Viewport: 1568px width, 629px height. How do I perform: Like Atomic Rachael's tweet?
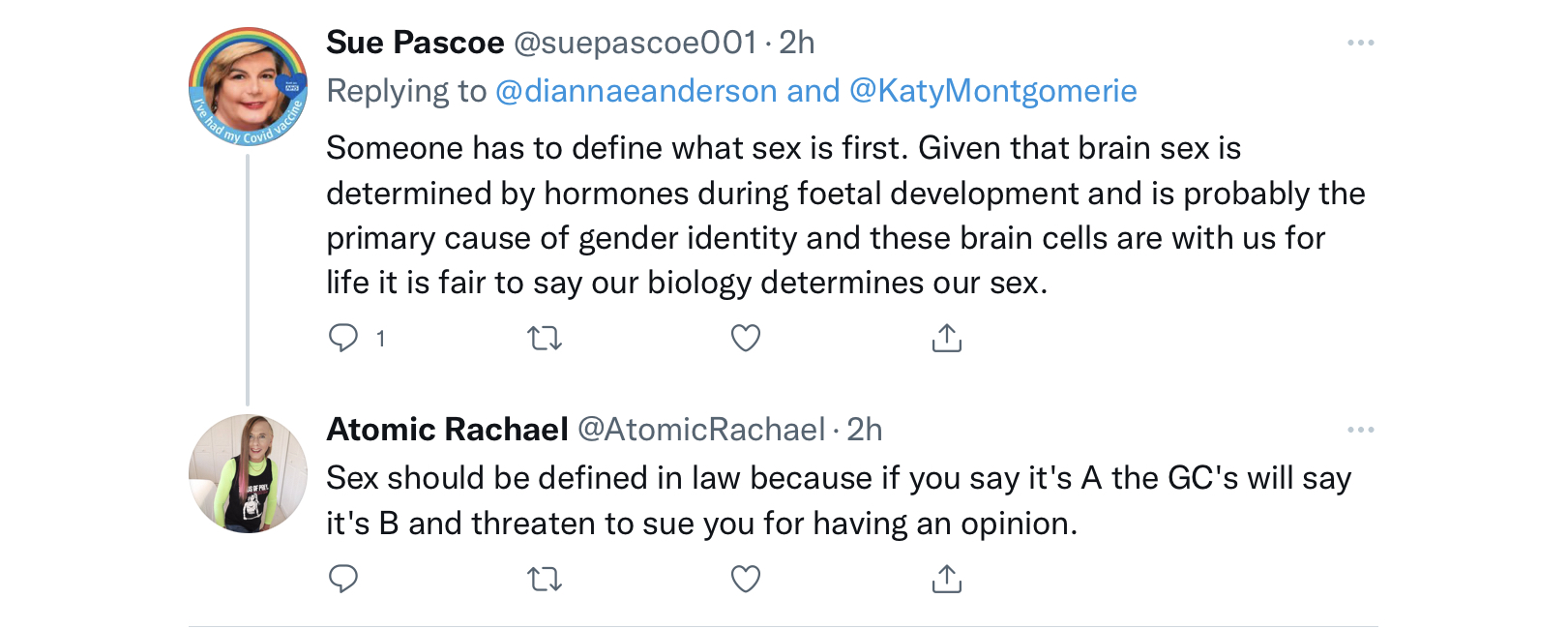click(x=745, y=579)
